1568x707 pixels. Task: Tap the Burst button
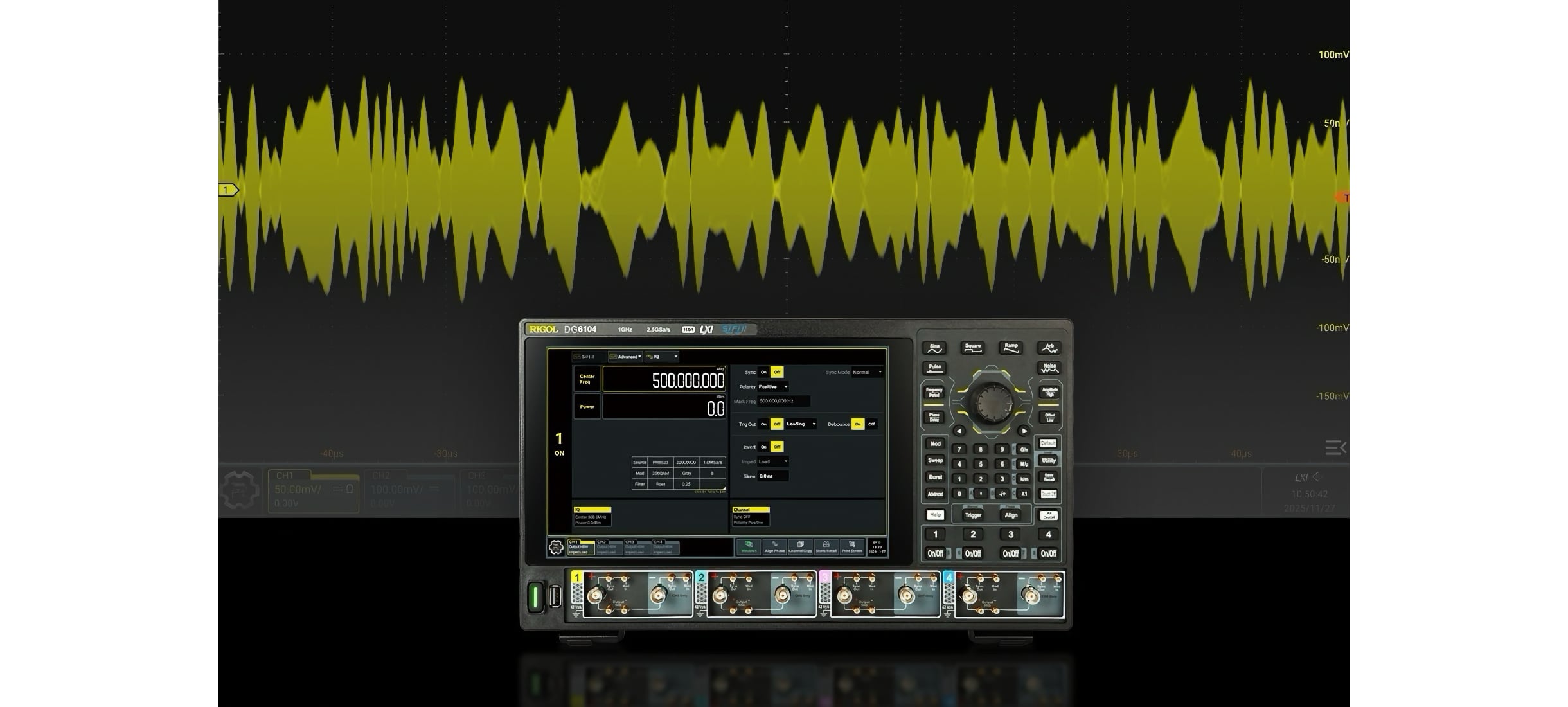pyautogui.click(x=935, y=478)
